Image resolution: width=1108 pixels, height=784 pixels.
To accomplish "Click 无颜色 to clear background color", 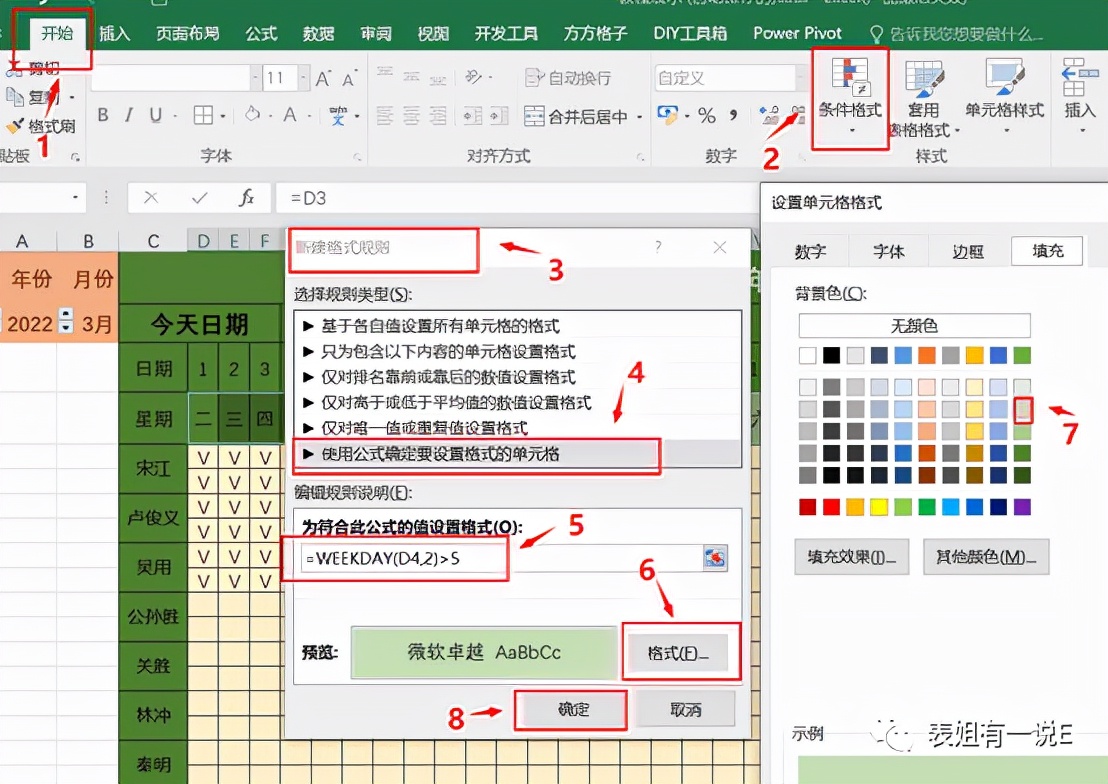I will click(913, 326).
